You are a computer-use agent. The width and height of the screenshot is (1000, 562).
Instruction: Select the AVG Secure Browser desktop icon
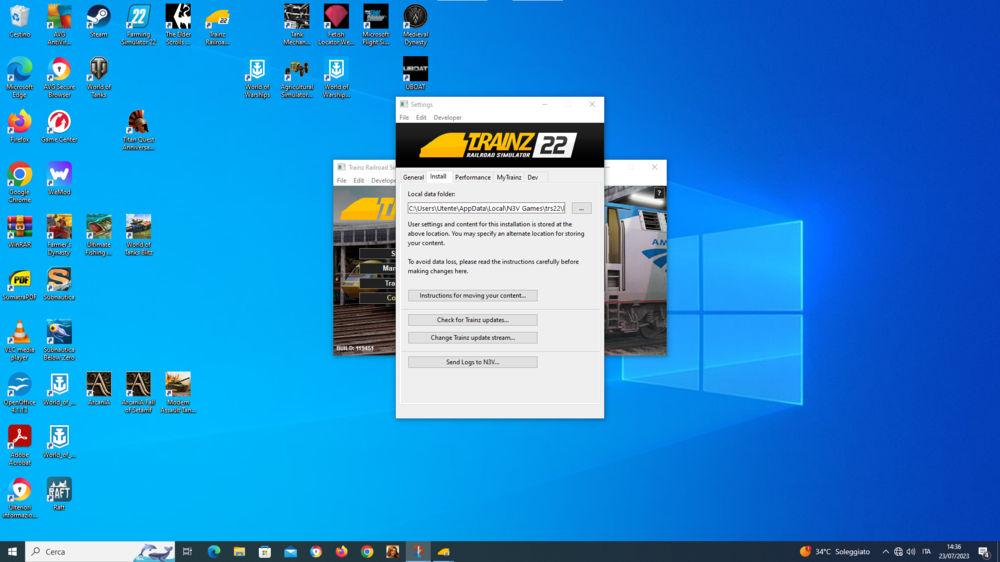[x=59, y=78]
